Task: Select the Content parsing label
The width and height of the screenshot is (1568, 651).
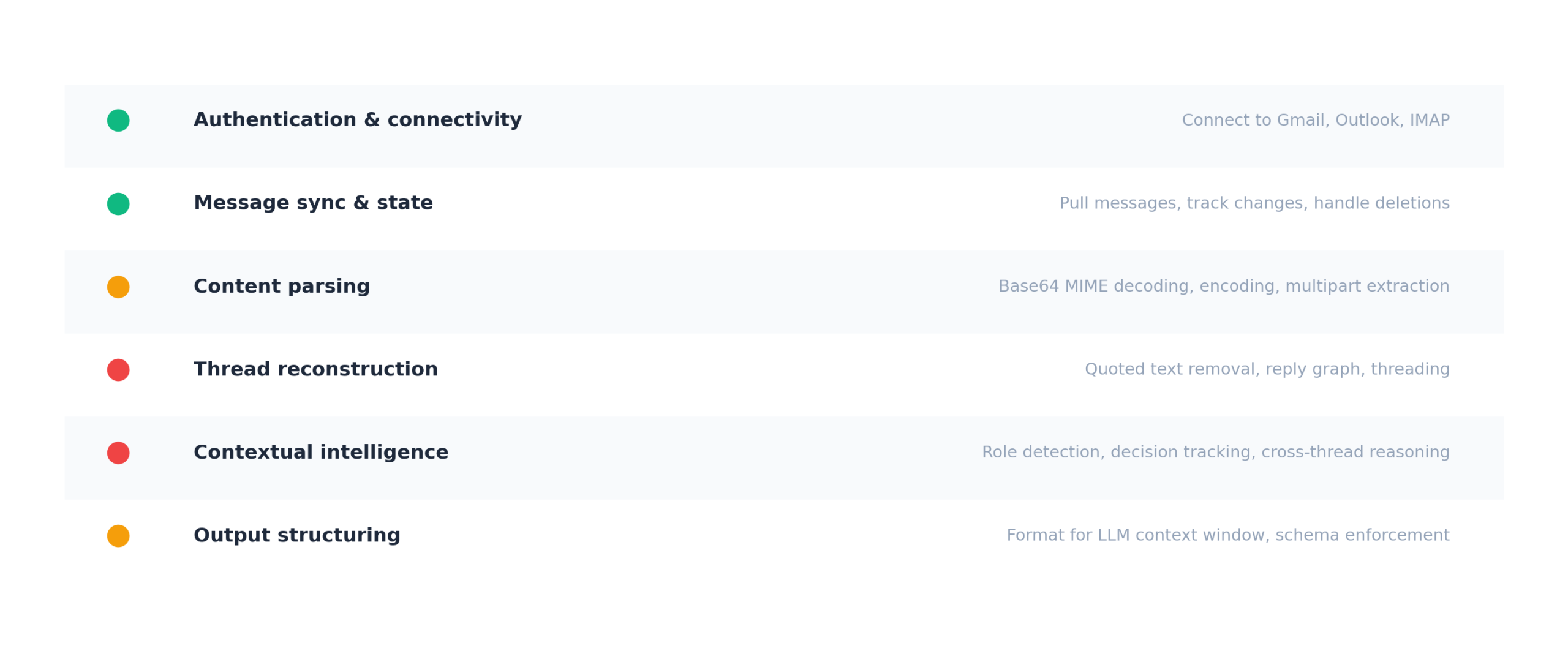Action: [x=281, y=286]
